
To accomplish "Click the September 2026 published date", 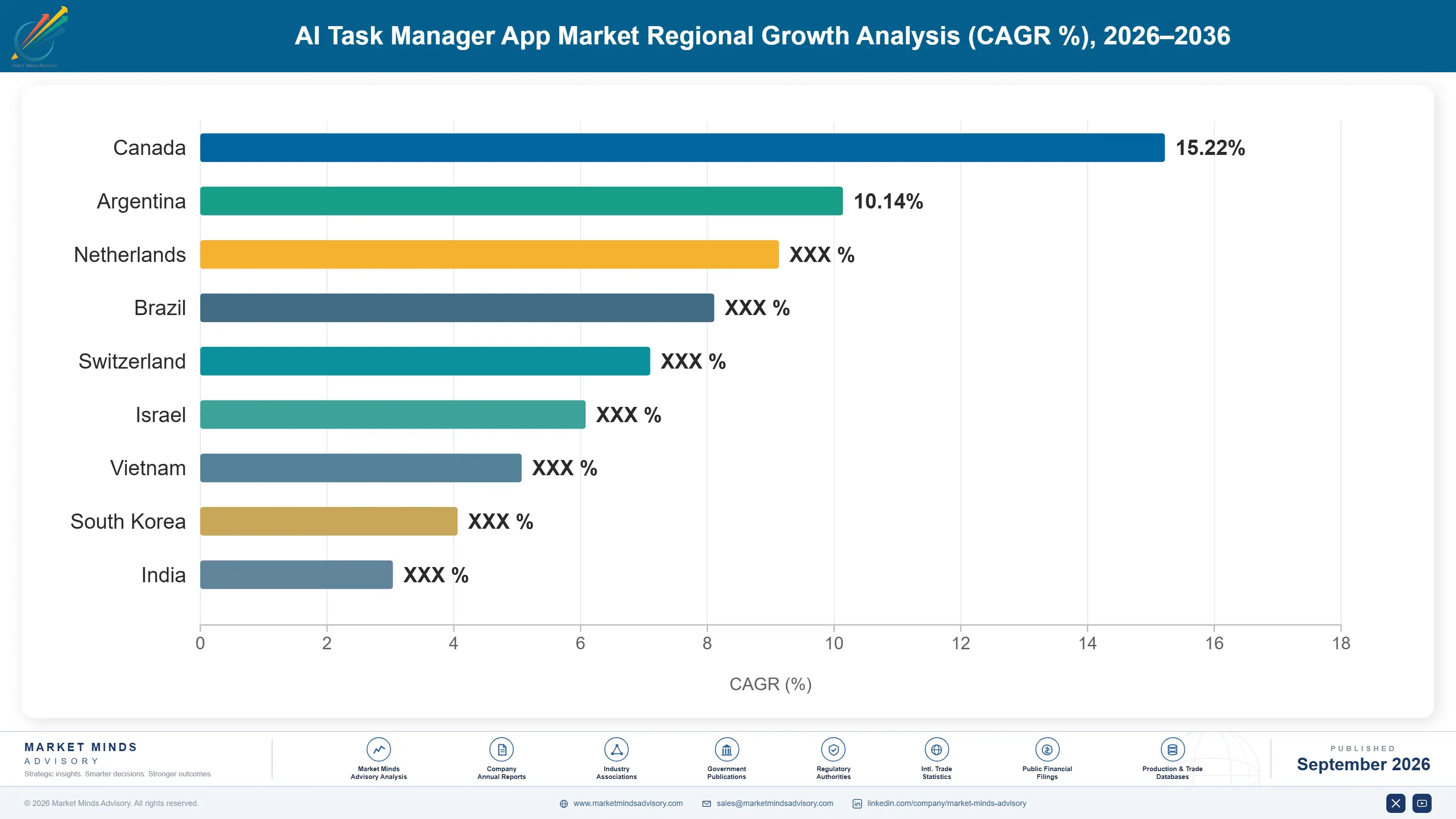I will pos(1363,764).
